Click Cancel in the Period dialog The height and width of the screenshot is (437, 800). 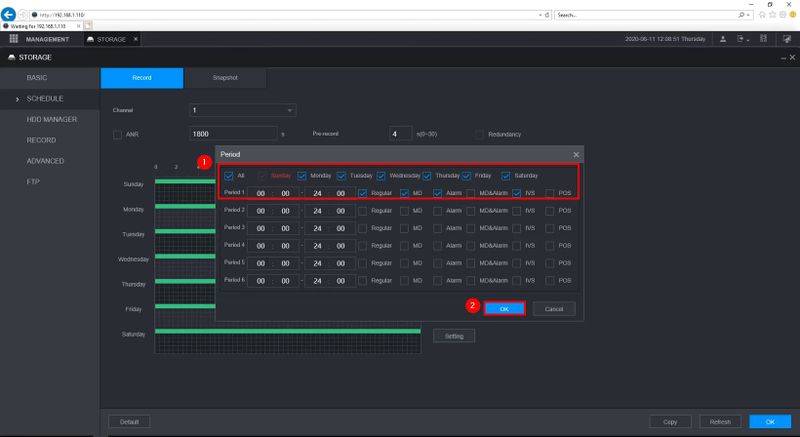(x=554, y=309)
